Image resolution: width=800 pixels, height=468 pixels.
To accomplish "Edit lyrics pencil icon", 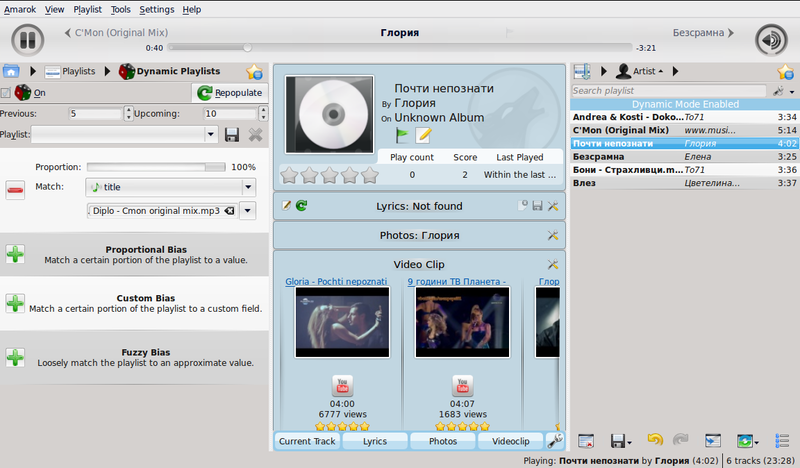I will (287, 206).
